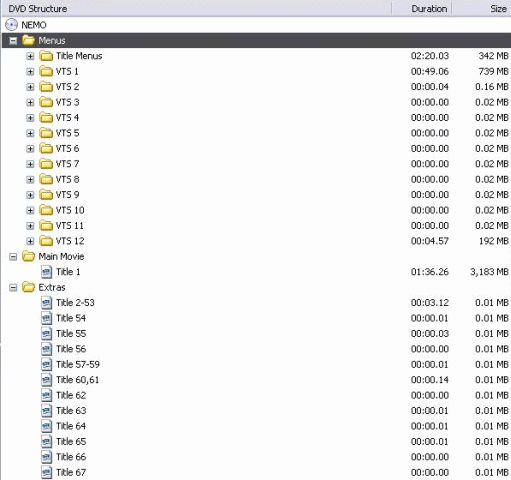Image resolution: width=511 pixels, height=480 pixels.
Task: Sort by the Size column header
Action: (x=481, y=9)
